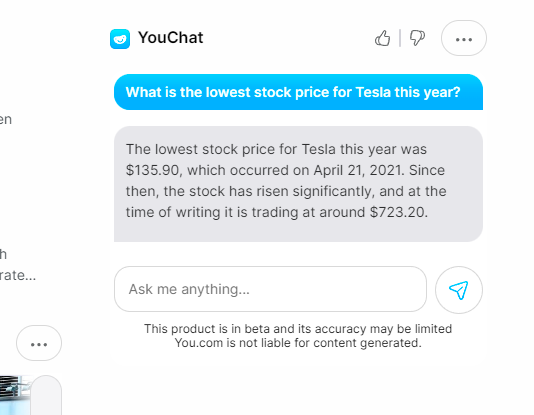Open the thumbnail image at bottom left
Viewport: 534px width, 415px height.
pyautogui.click(x=15, y=395)
